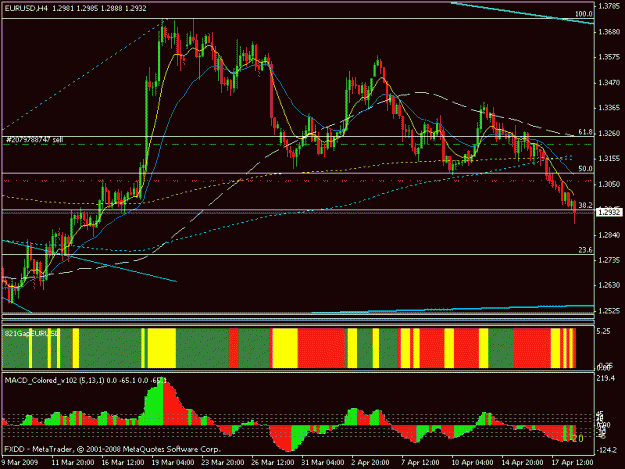Viewport: 625px width, 469px height.
Task: Click price axis value 1.3680
Action: [x=609, y=32]
